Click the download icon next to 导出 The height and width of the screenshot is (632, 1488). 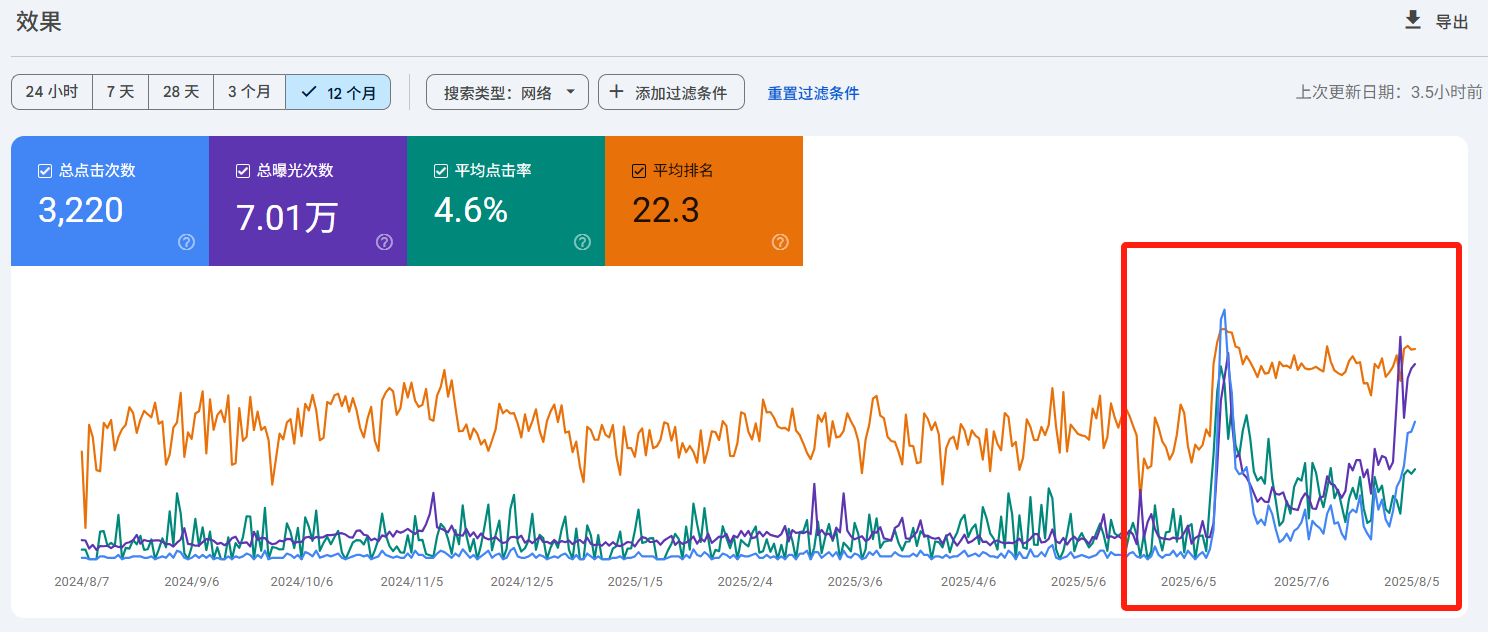(1413, 20)
